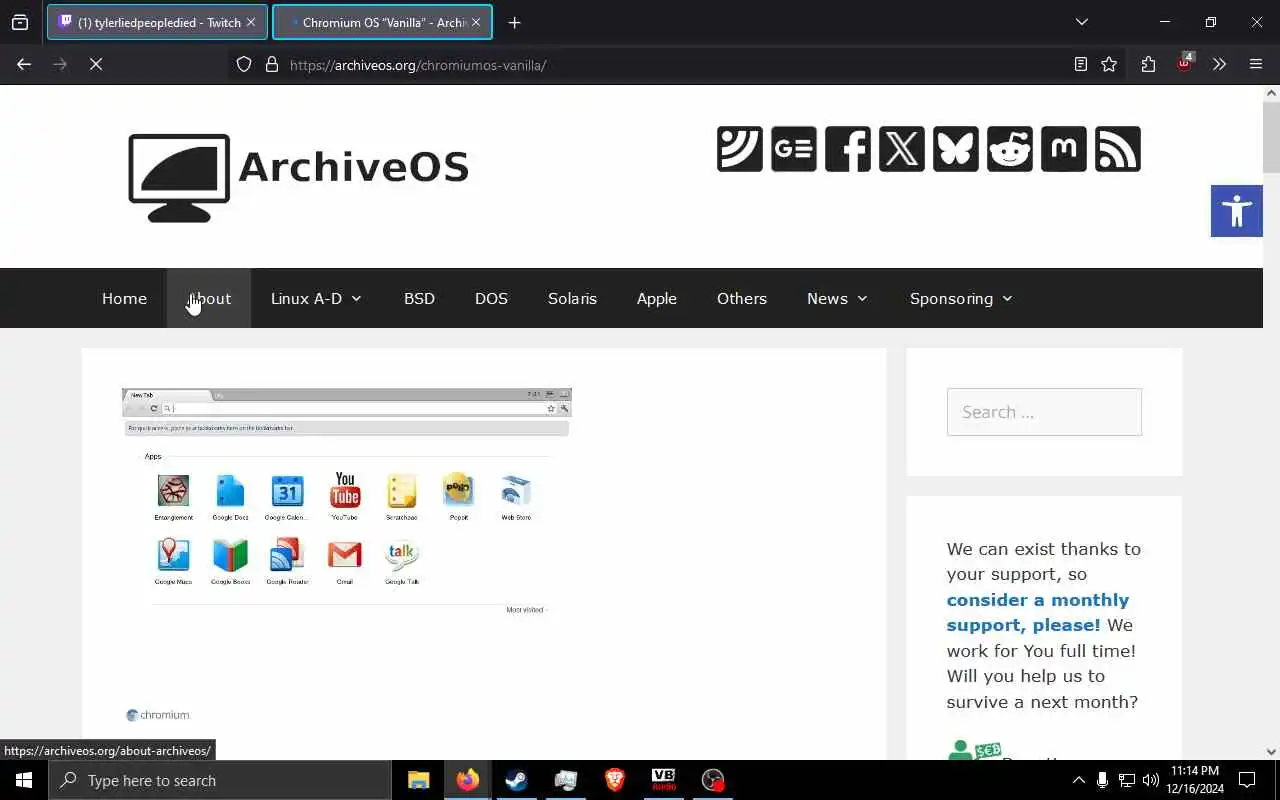Viewport: 1280px width, 800px height.
Task: Open the Firefox application menu
Action: click(1256, 64)
